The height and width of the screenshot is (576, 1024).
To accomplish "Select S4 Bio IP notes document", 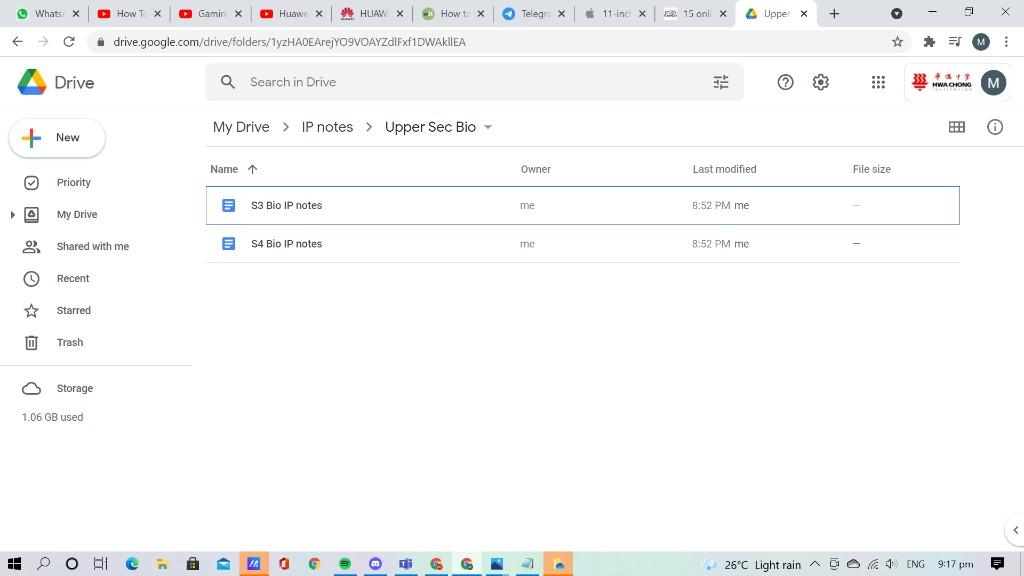I will 286,244.
